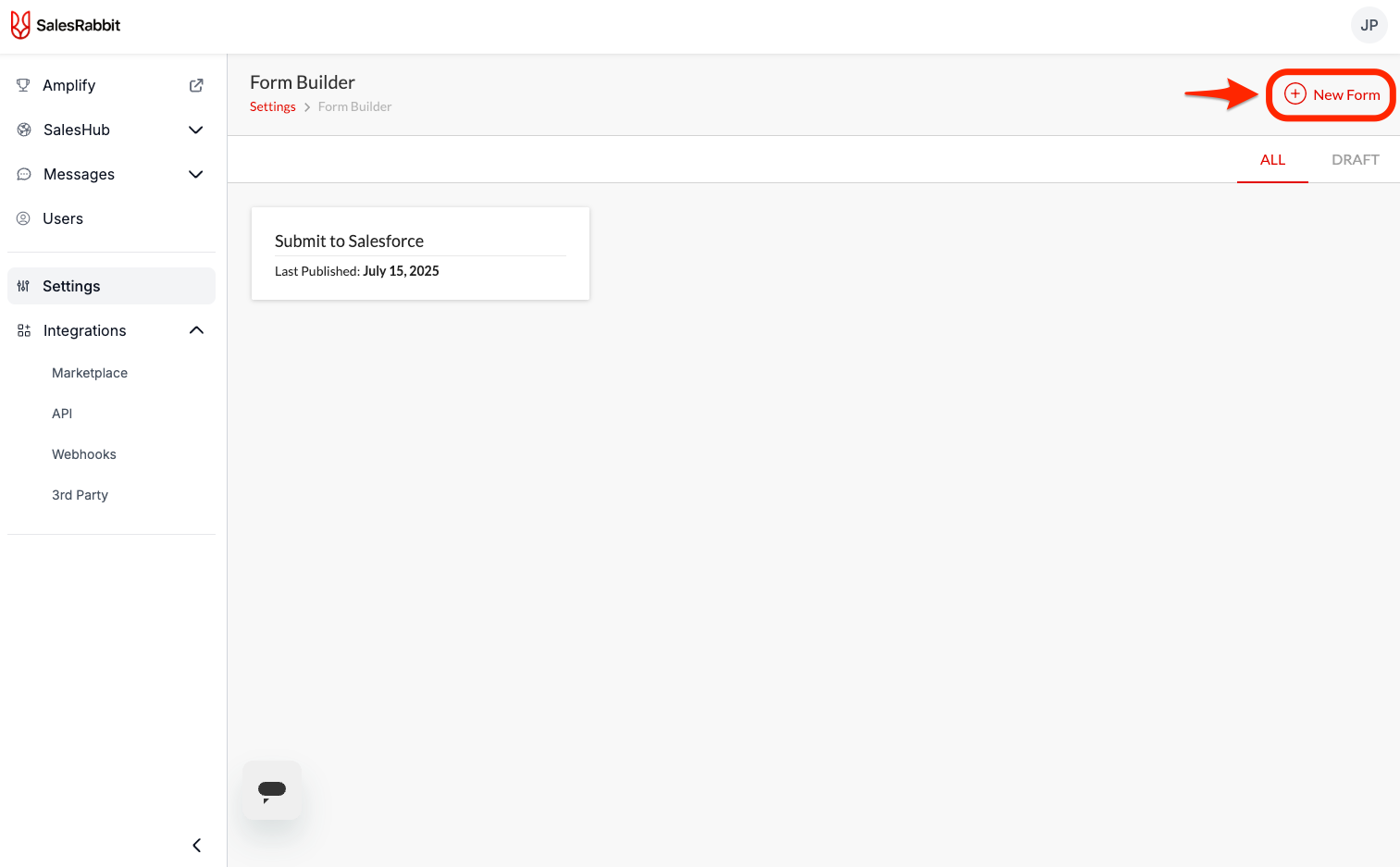Click the Form Builder page heading
This screenshot has height=867, width=1400.
pyautogui.click(x=303, y=82)
